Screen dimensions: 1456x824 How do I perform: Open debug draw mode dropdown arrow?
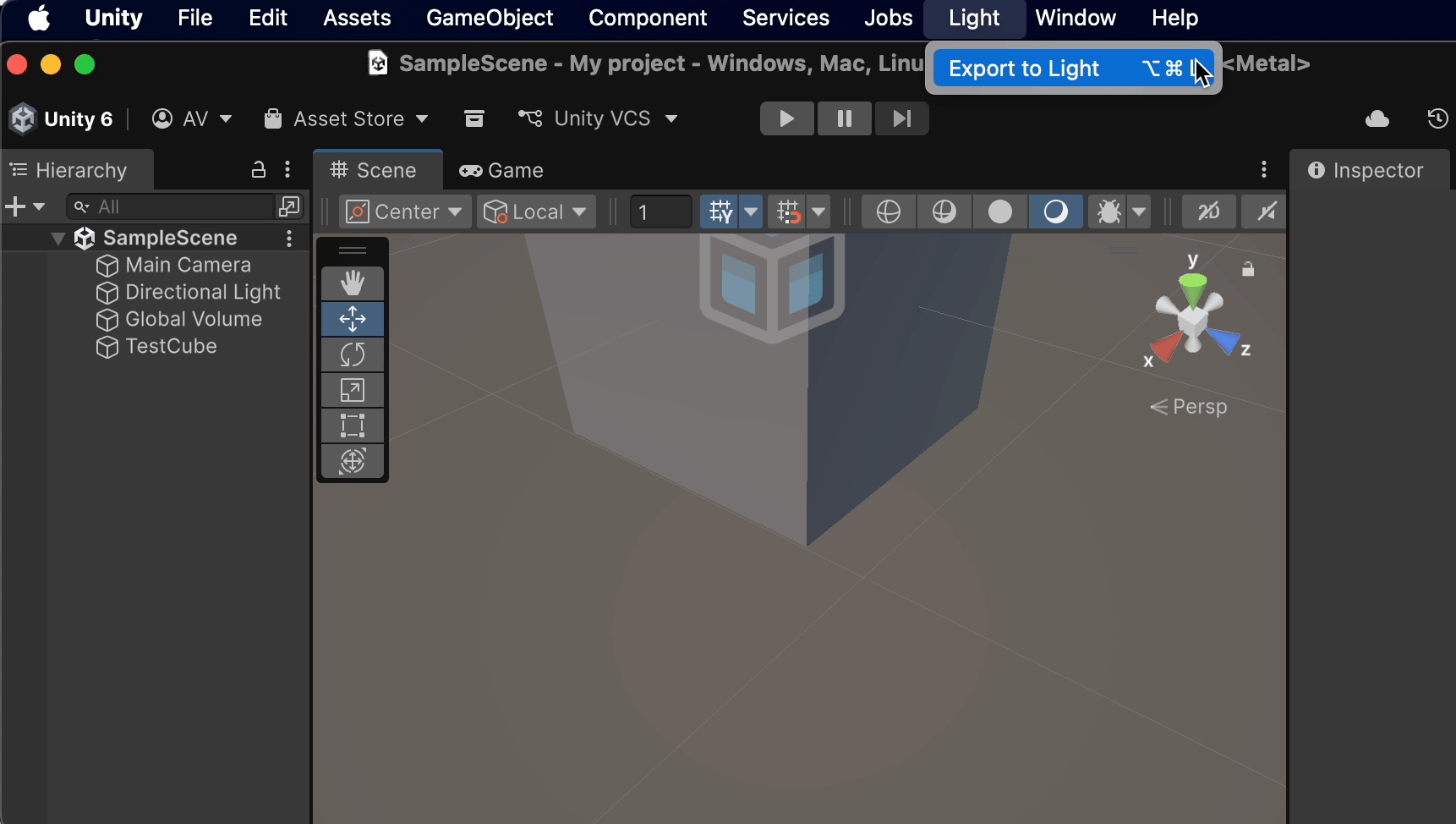[1140, 211]
